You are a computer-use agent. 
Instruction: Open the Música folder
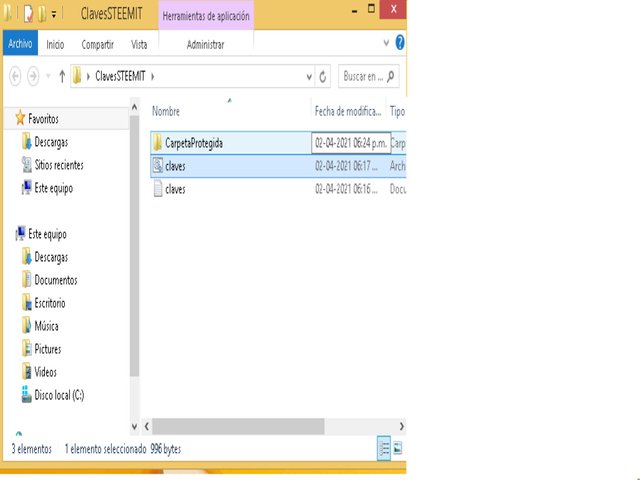(46, 326)
